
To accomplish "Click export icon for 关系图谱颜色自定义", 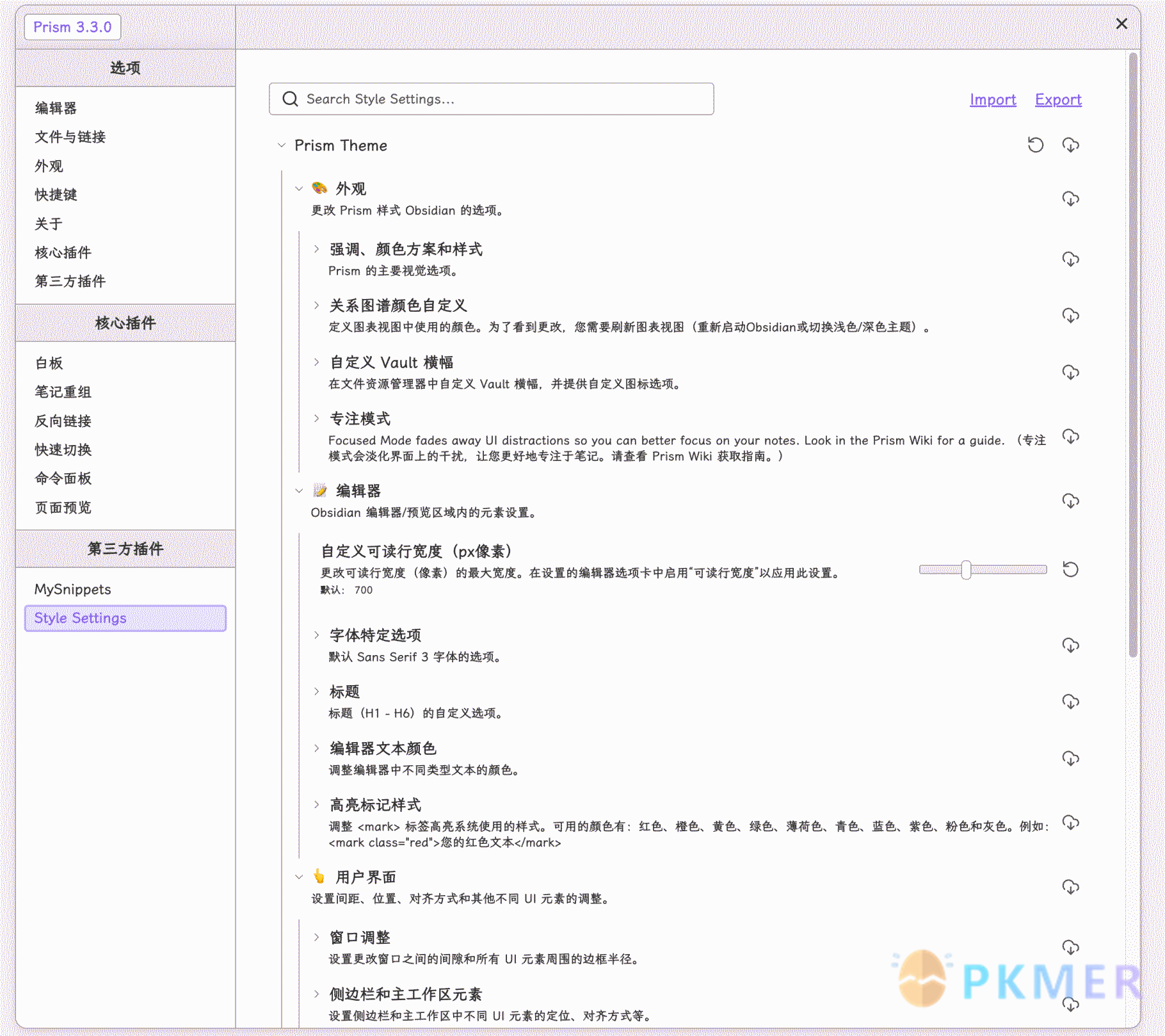I will [1070, 316].
